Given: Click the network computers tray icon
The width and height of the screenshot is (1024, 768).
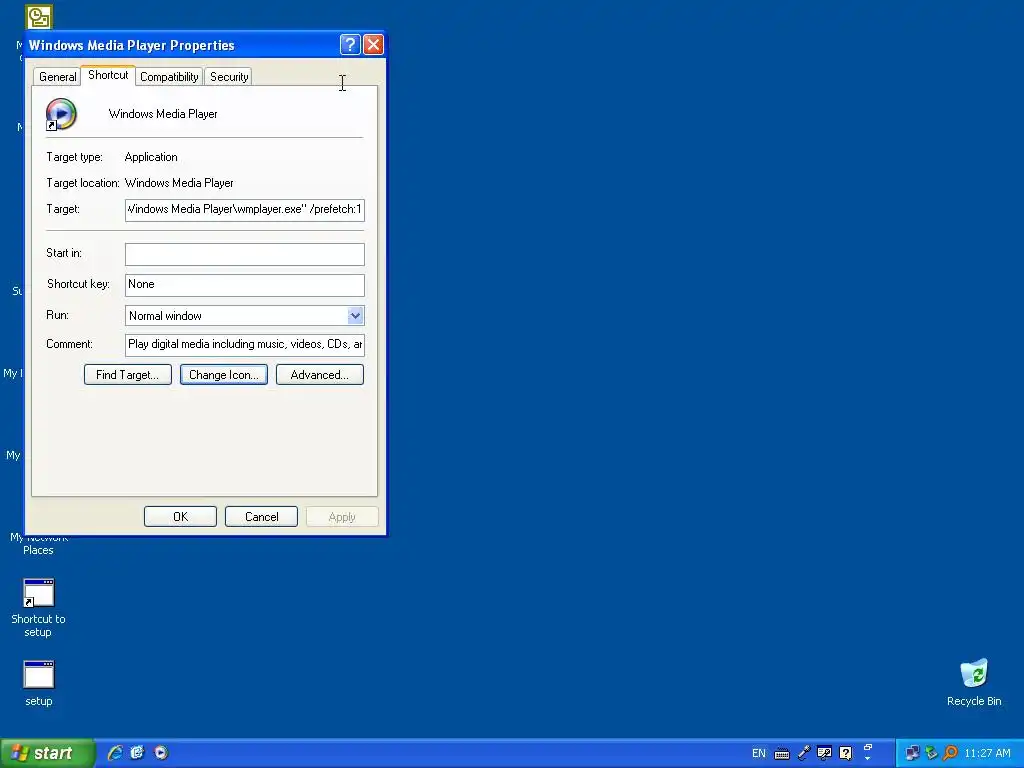Looking at the screenshot, I should coord(912,754).
